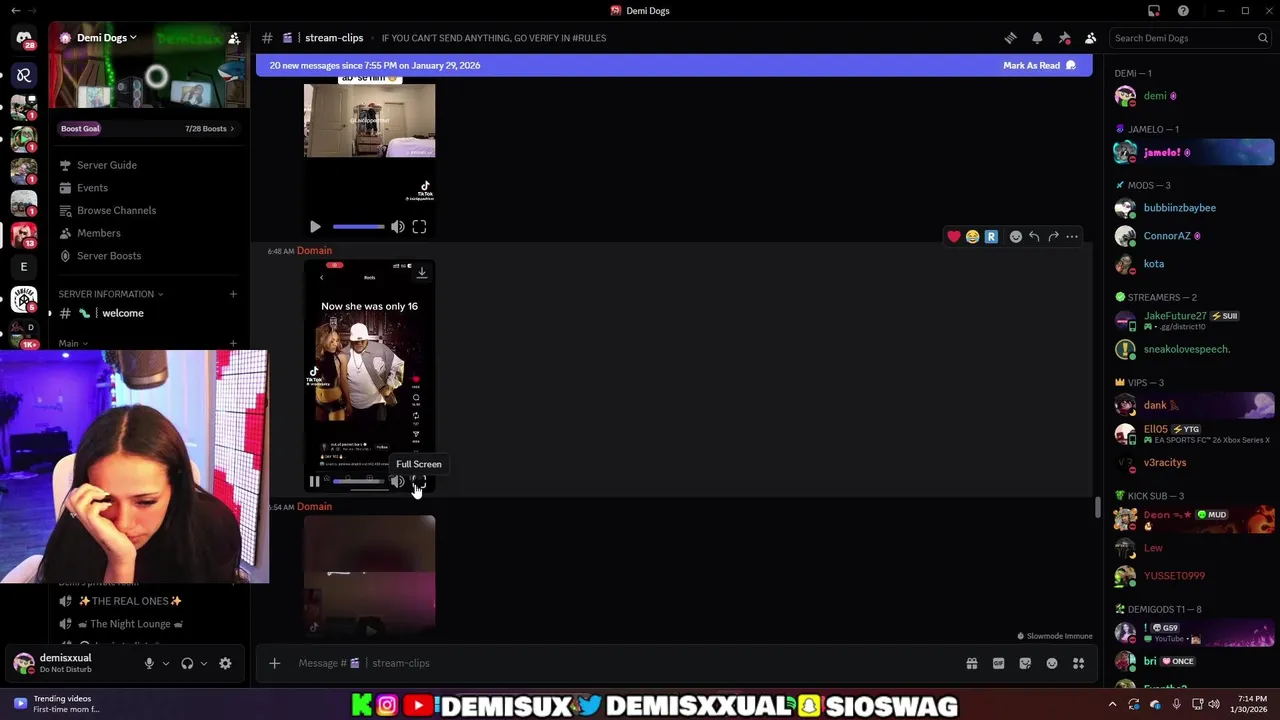Open Server Boosts
This screenshot has width=1280, height=720.
coord(109,256)
